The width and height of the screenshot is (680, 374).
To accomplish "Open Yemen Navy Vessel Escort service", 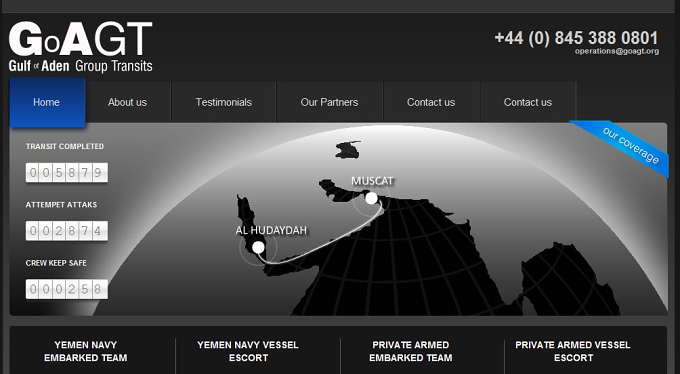I will click(248, 351).
